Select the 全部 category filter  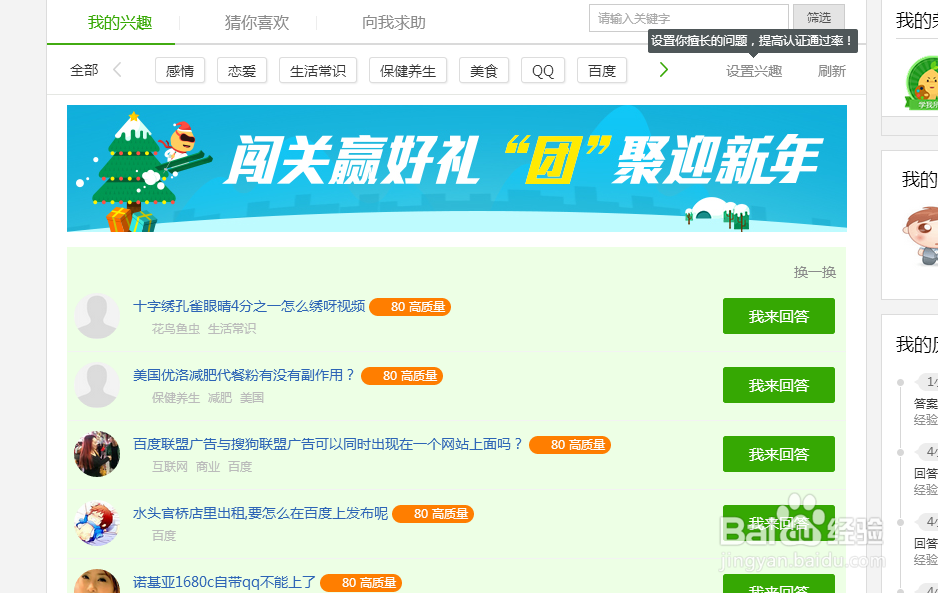click(84, 71)
